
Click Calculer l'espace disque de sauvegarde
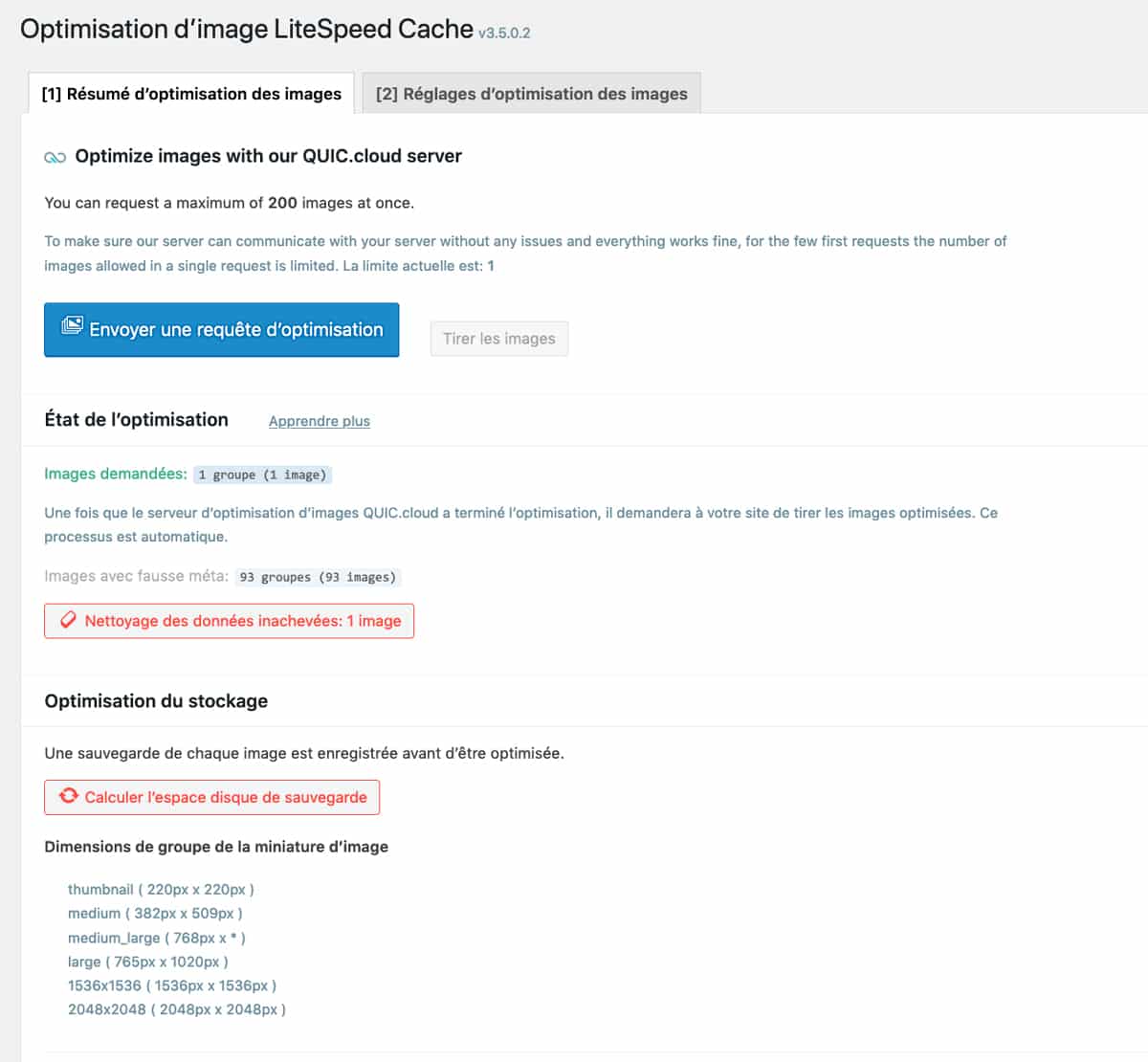coord(211,796)
